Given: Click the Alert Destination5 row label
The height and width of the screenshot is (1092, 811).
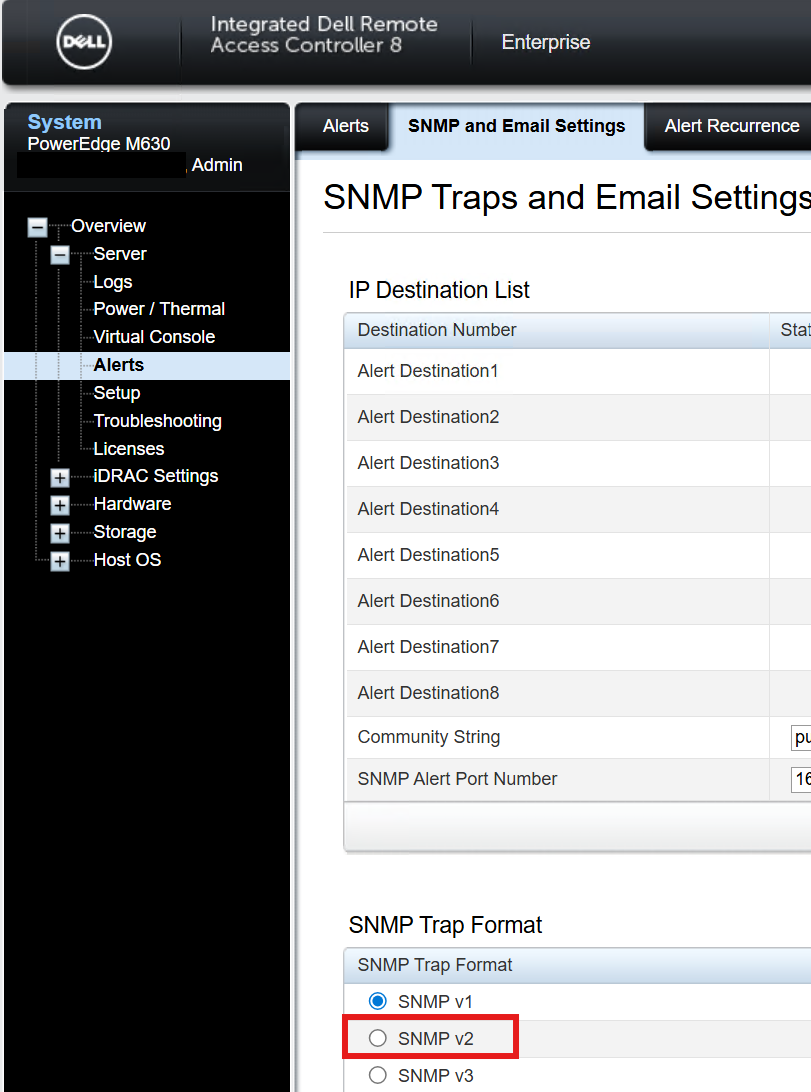Looking at the screenshot, I should pos(428,555).
